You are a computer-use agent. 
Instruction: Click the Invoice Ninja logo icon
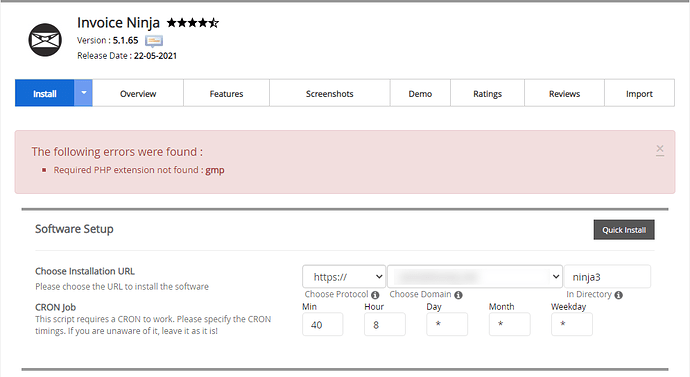[45, 40]
